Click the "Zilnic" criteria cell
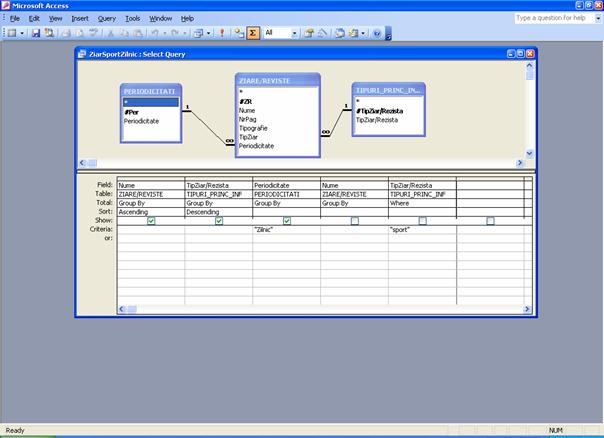This screenshot has width=604, height=438. pyautogui.click(x=287, y=230)
